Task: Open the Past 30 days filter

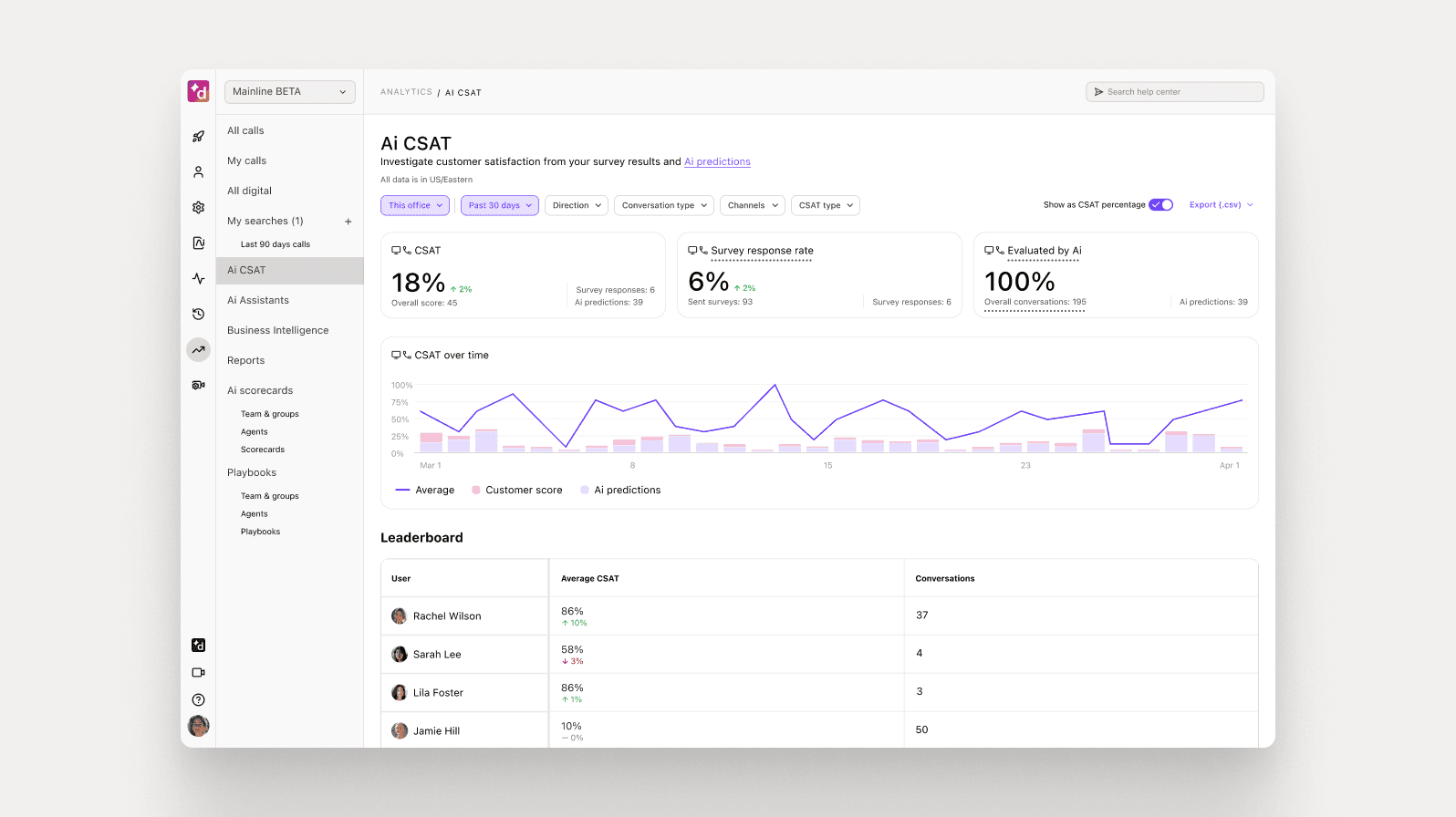Action: (x=499, y=206)
